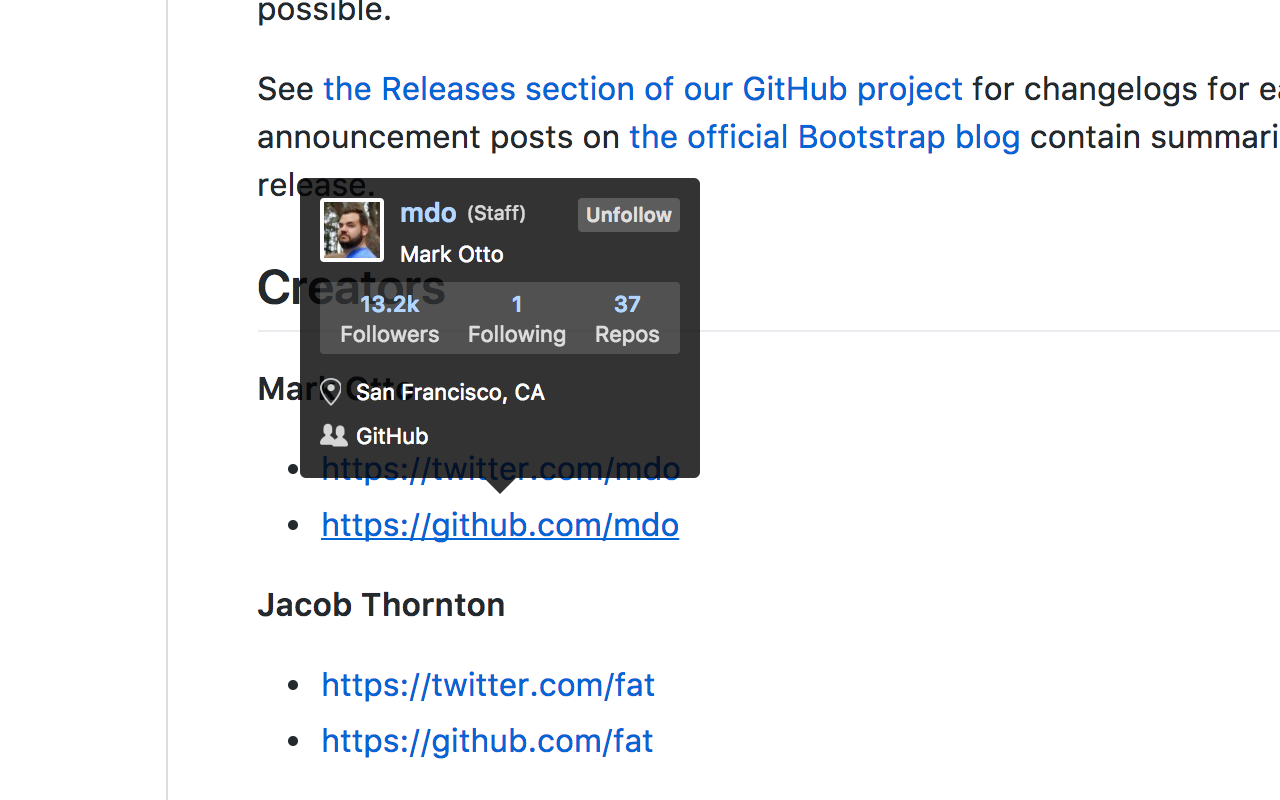
Task: Click the Unfollow button on mdo's hovercard
Action: coord(628,214)
